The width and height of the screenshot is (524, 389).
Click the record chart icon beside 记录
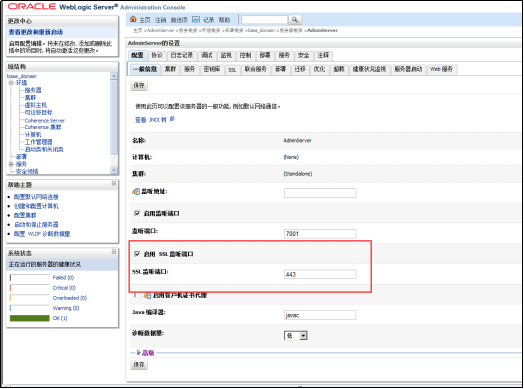tap(196, 20)
